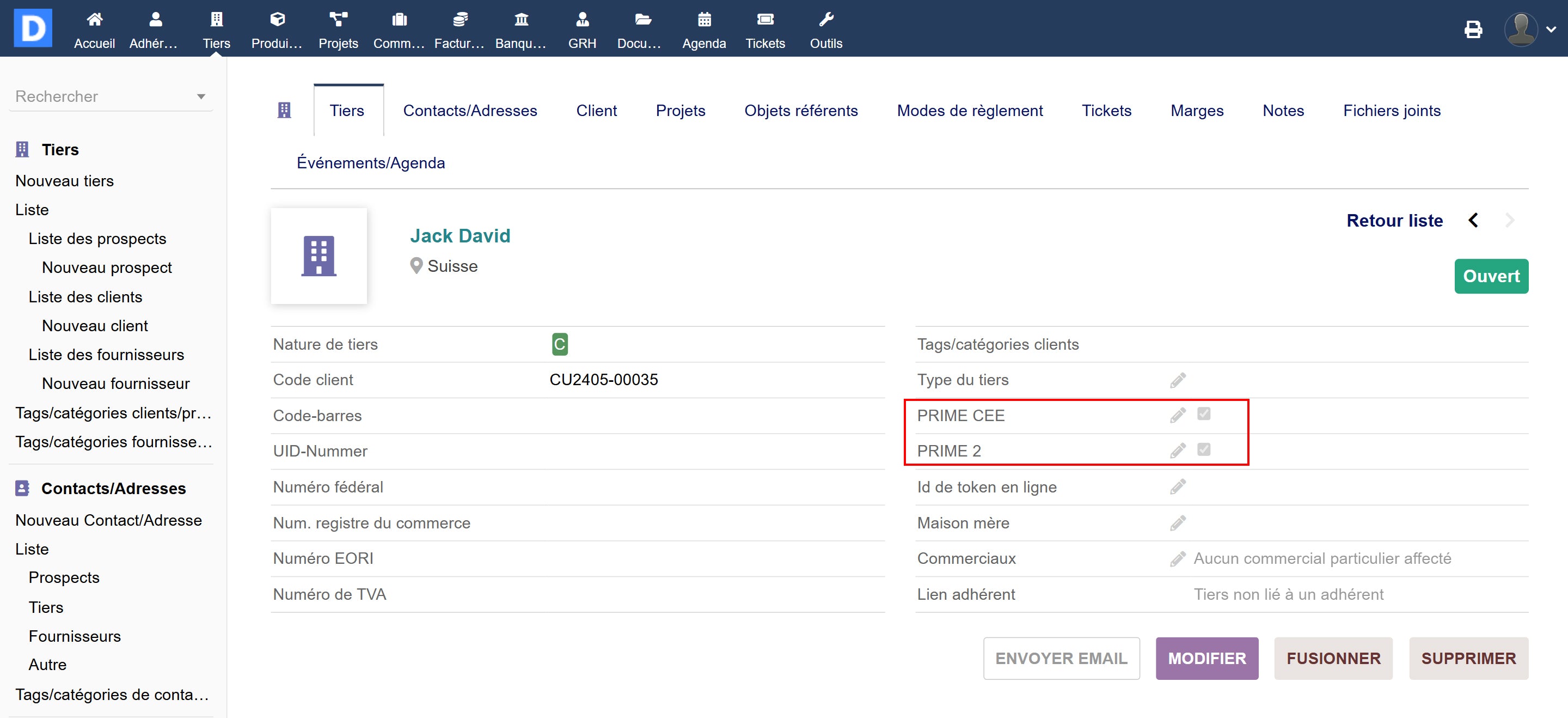Edit Maison mère with pencil icon

coord(1177,523)
